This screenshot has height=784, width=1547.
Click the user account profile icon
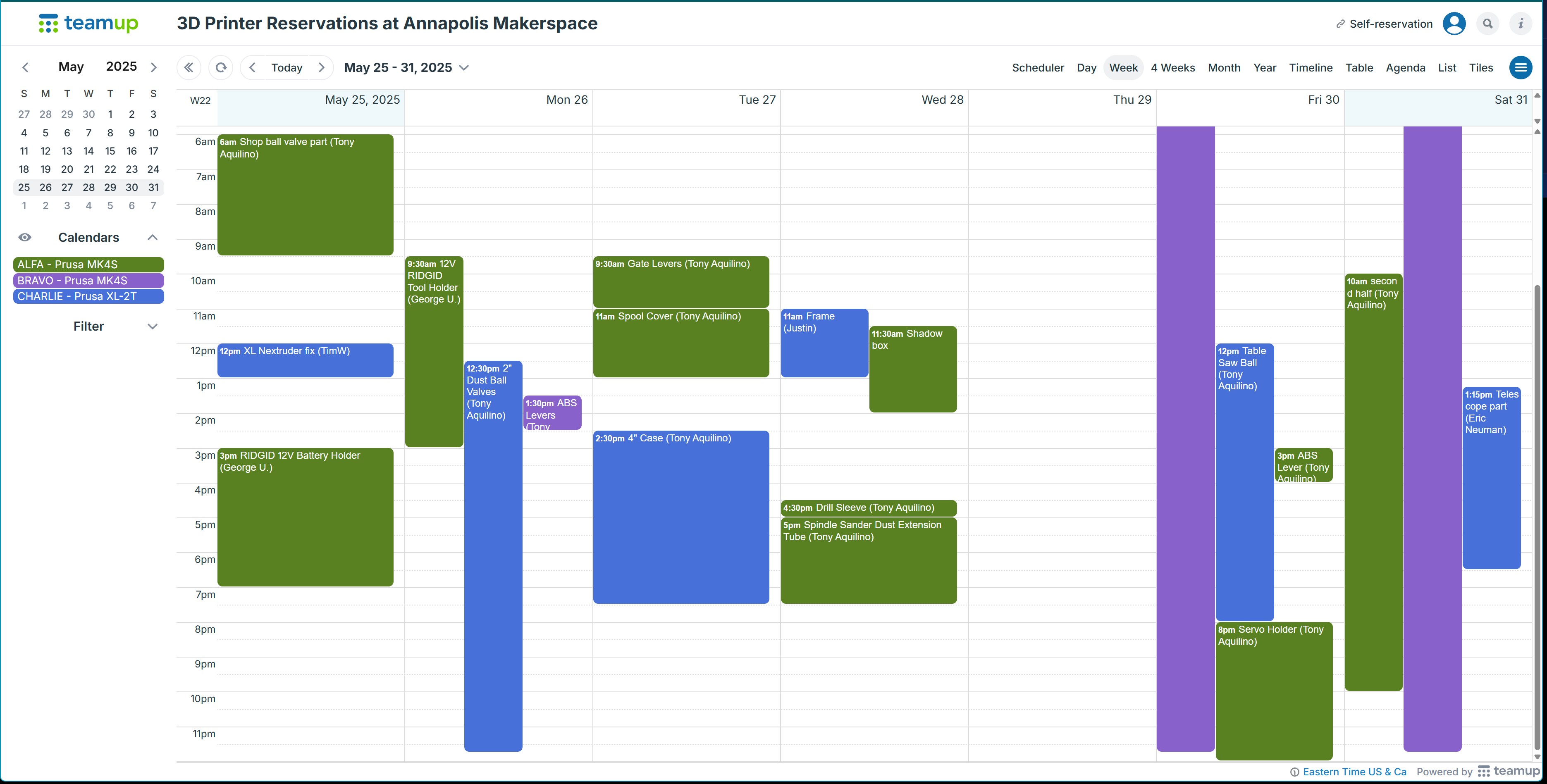[1454, 24]
